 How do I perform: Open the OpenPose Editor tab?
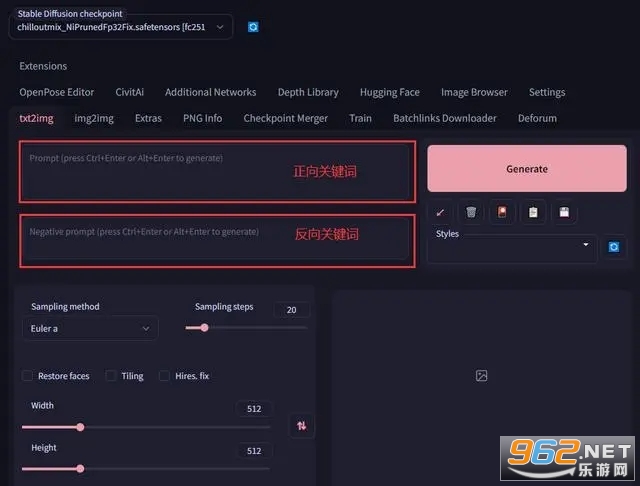[57, 92]
